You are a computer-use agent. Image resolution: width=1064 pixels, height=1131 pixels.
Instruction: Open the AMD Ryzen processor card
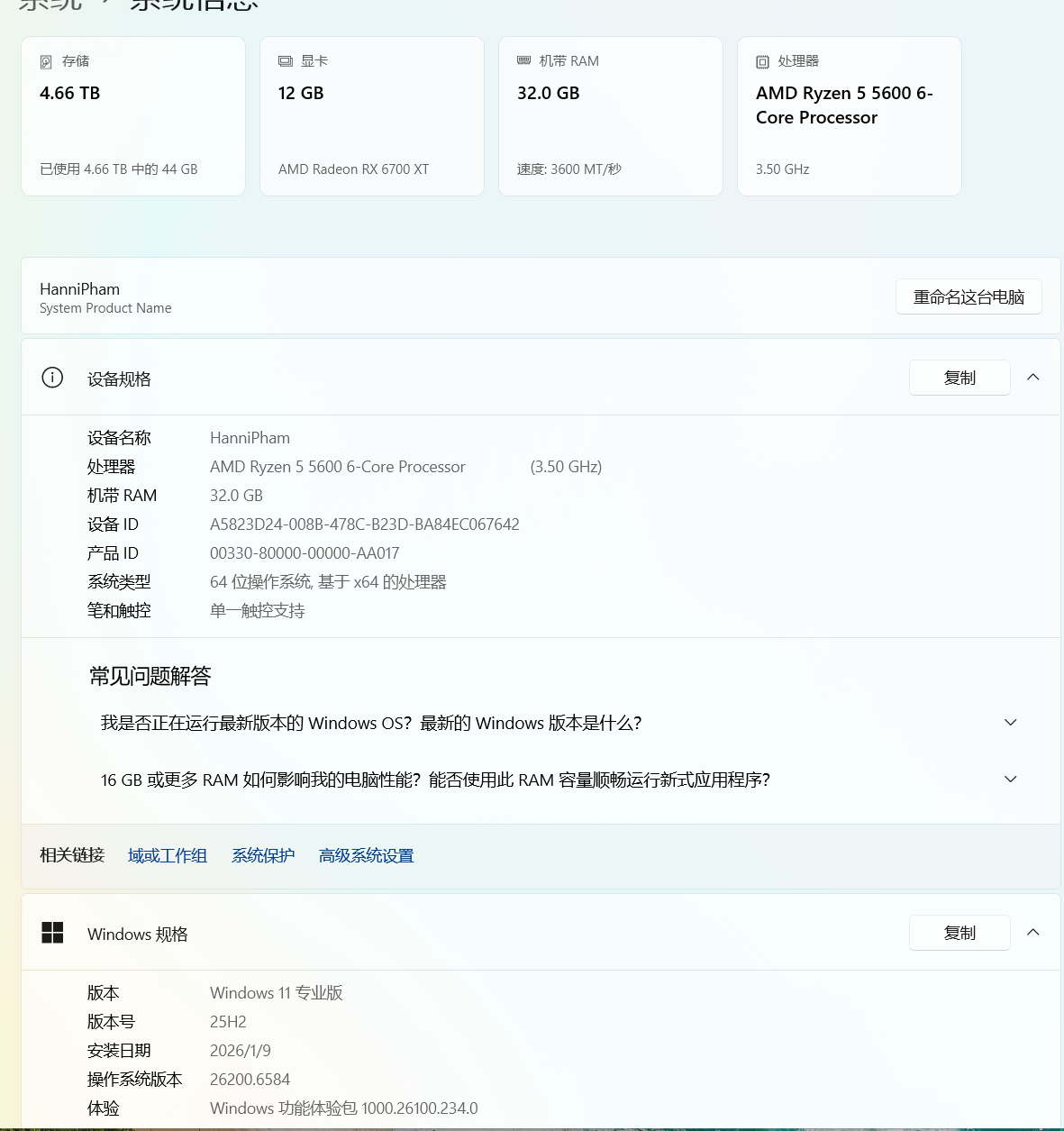pyautogui.click(x=850, y=116)
